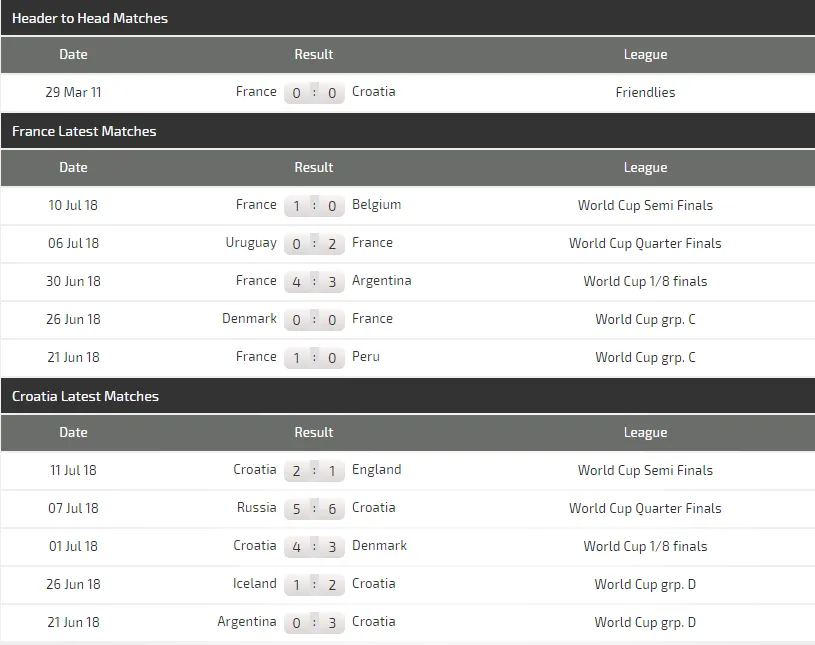The image size is (815, 645).
Task: Click World Cup Semi Finals in France–Belgium row
Action: (x=645, y=205)
